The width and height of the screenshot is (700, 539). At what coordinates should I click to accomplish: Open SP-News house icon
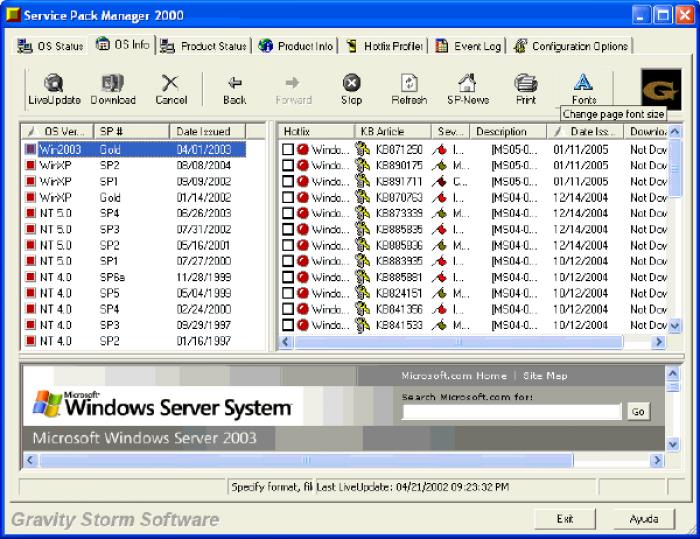click(467, 83)
